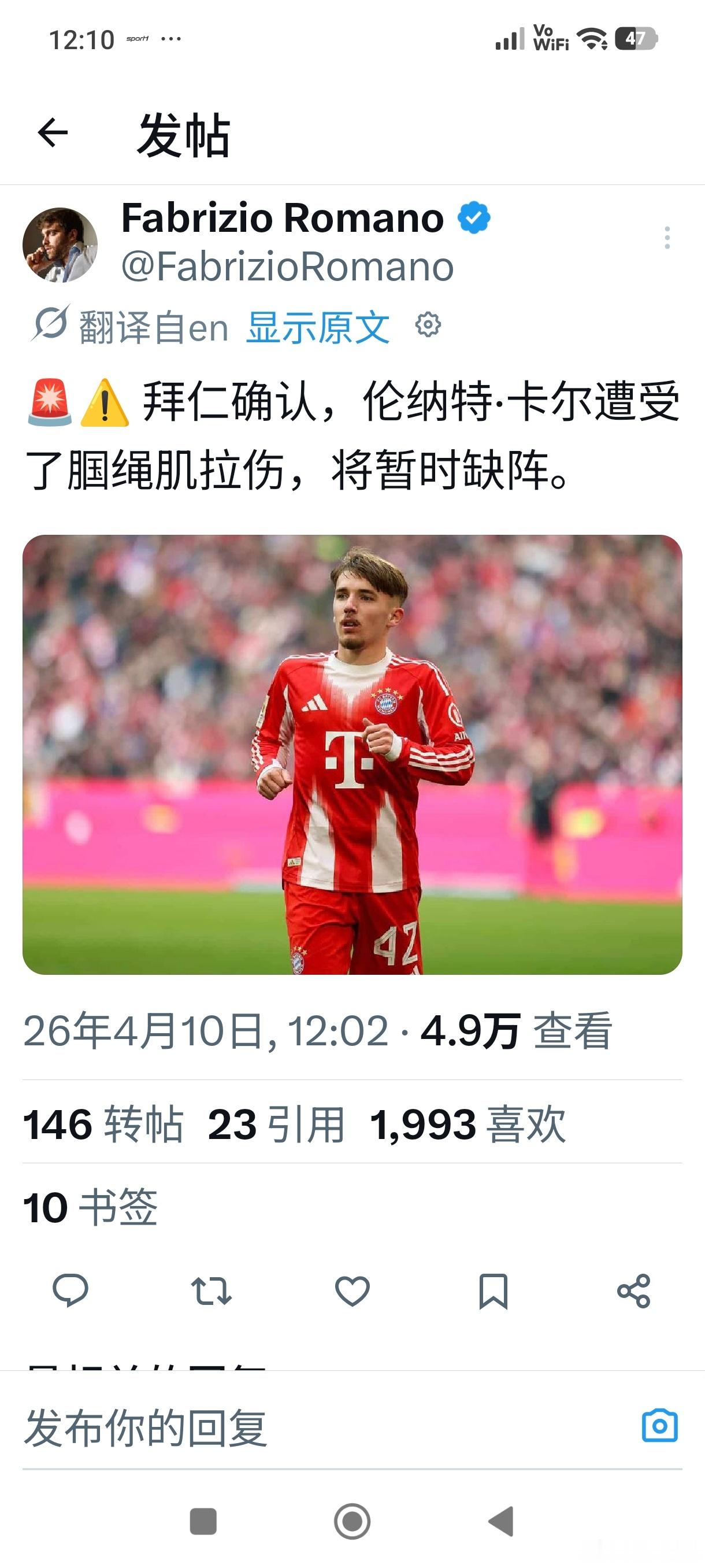Open translation settings gear icon
This screenshot has height=1568, width=705.
428,325
